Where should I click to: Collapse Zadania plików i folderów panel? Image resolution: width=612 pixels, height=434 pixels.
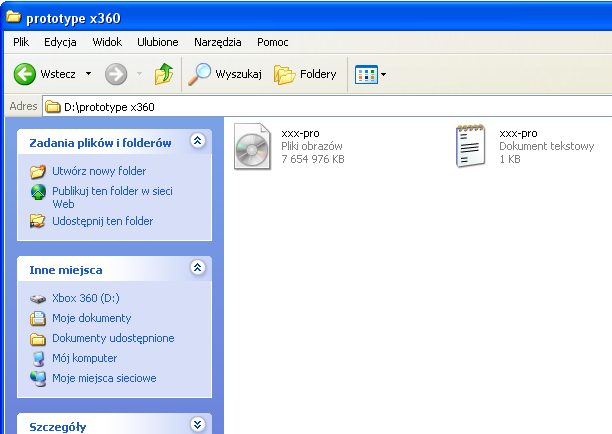click(x=197, y=142)
